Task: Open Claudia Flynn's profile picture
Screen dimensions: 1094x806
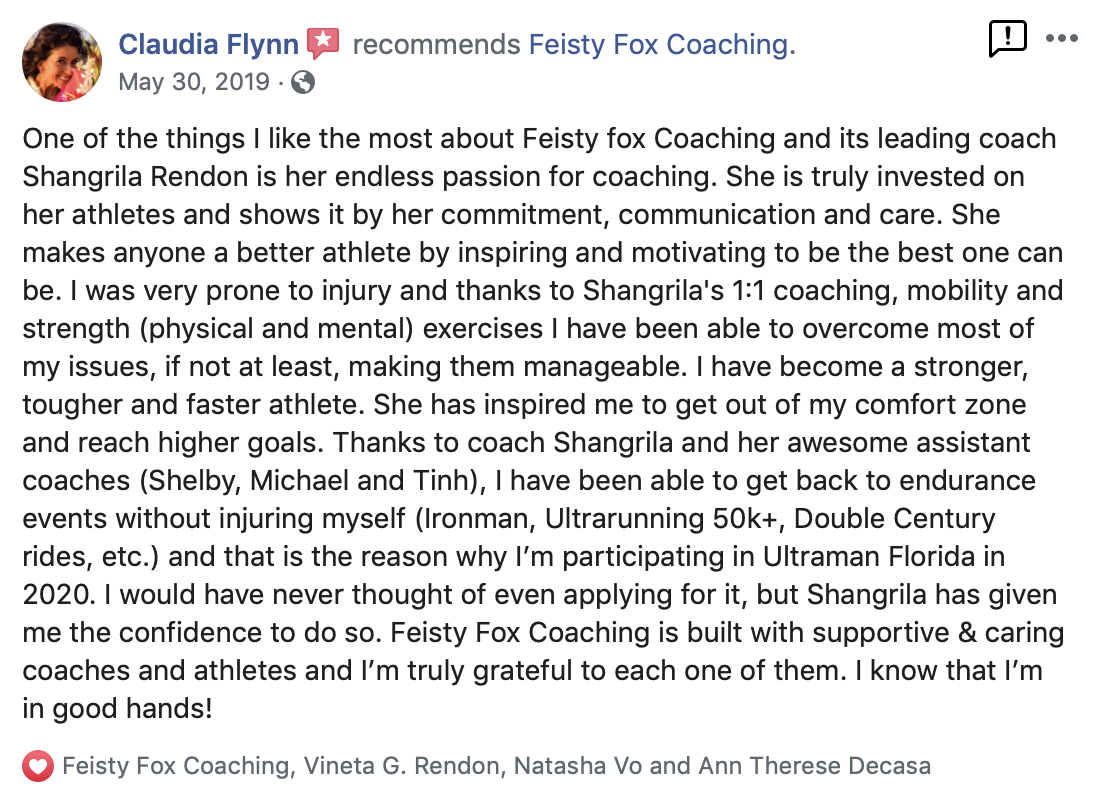Action: (61, 62)
